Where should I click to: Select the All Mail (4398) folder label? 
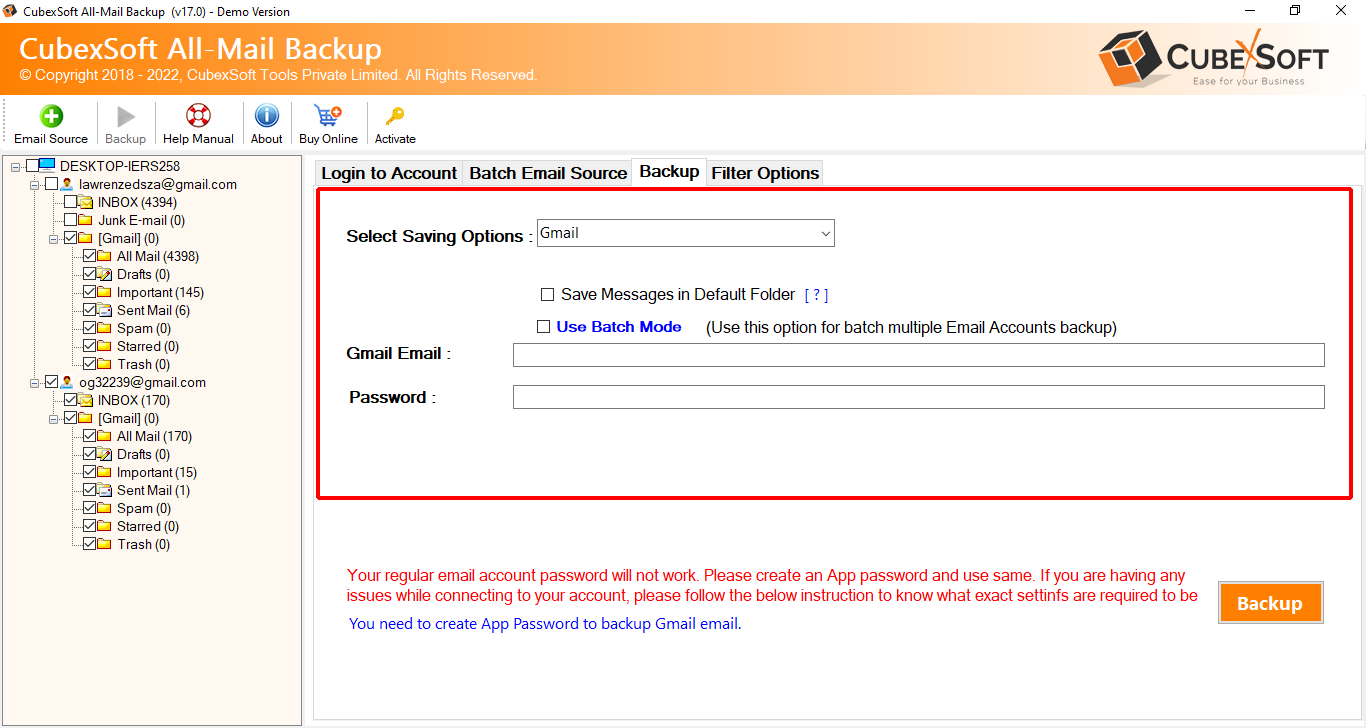coord(158,256)
